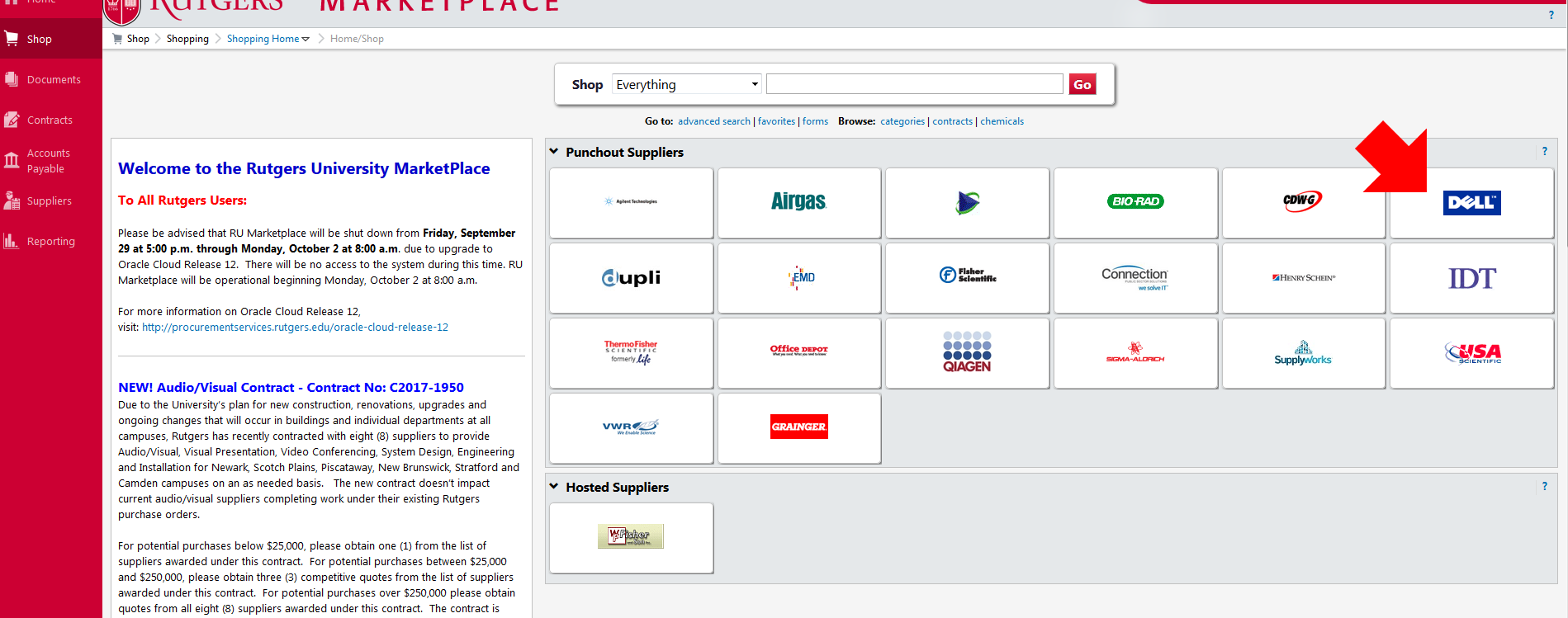Open the Airgas supplier tile
The image size is (1568, 618).
(x=798, y=202)
